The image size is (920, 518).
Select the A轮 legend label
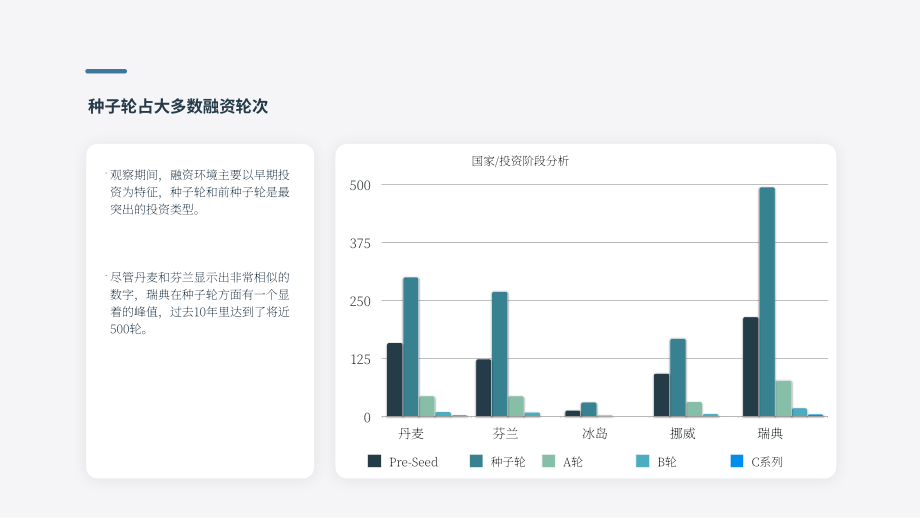coord(573,462)
